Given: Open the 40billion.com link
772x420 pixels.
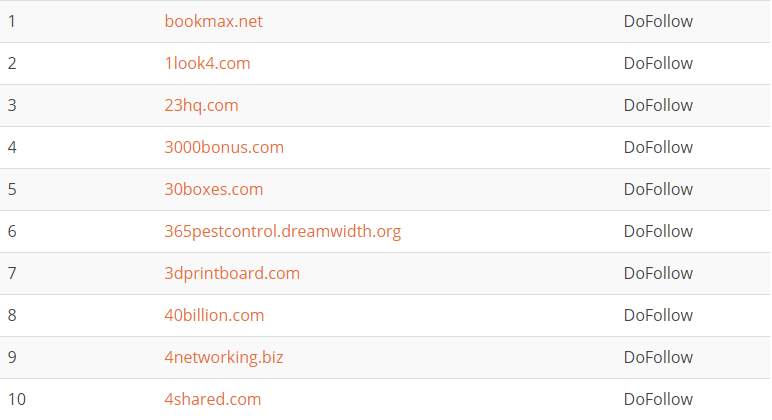Looking at the screenshot, I should (x=214, y=315).
